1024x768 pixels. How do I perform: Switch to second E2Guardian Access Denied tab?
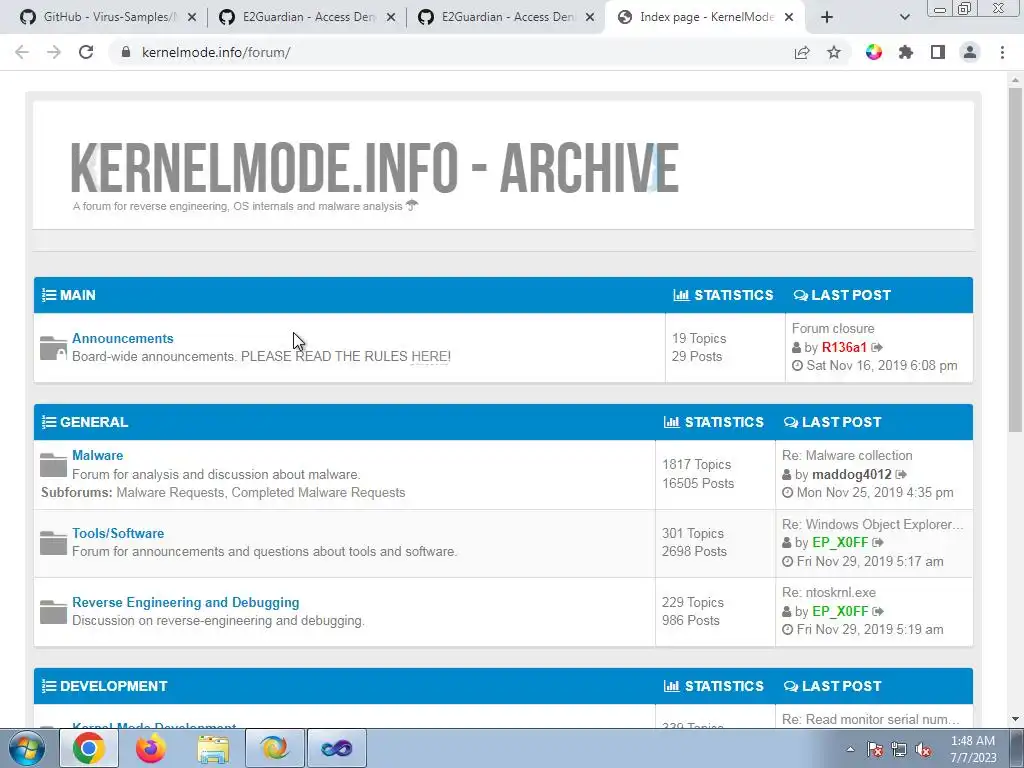click(x=506, y=17)
